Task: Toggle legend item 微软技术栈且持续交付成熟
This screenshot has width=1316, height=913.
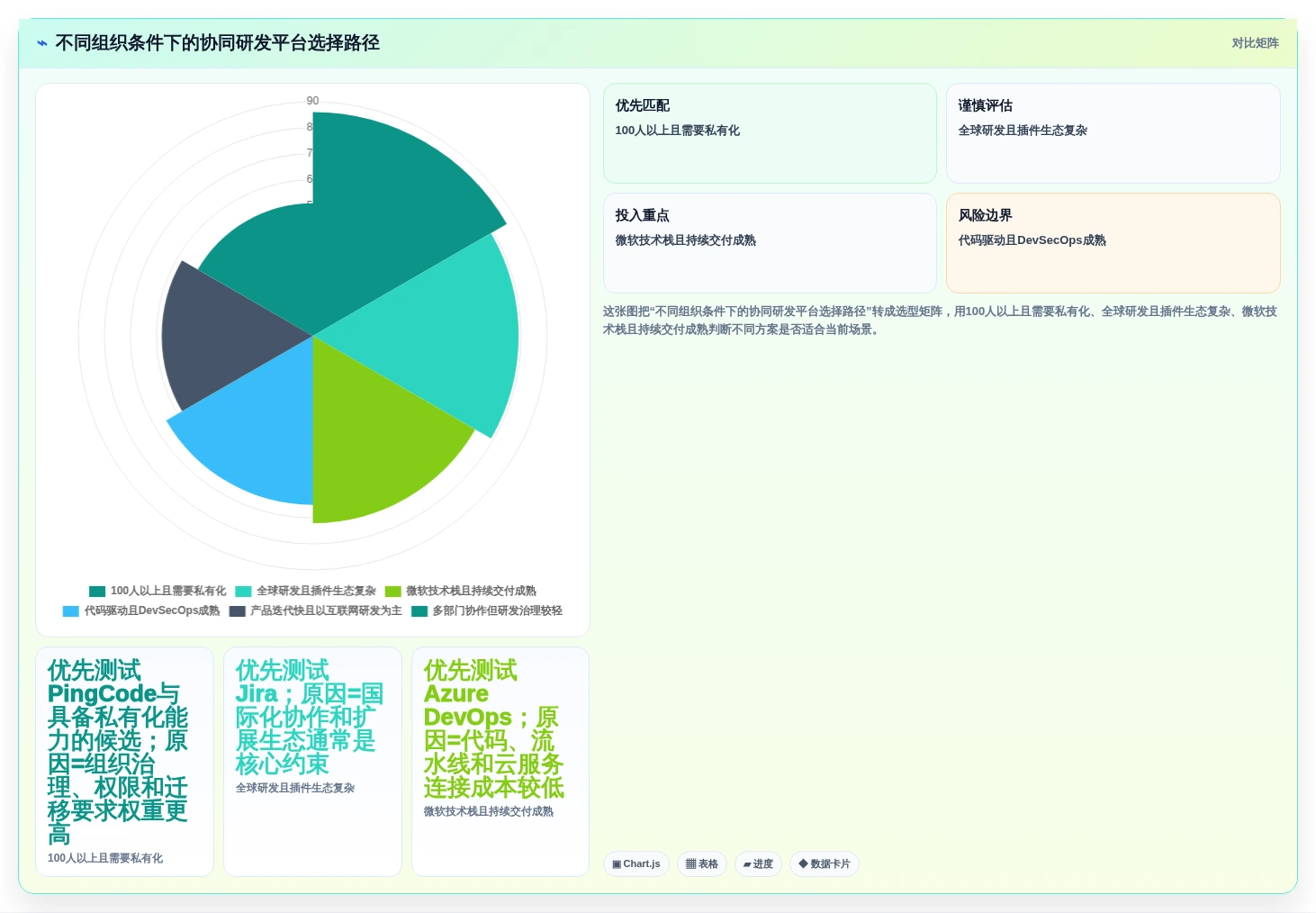Action: tap(460, 591)
